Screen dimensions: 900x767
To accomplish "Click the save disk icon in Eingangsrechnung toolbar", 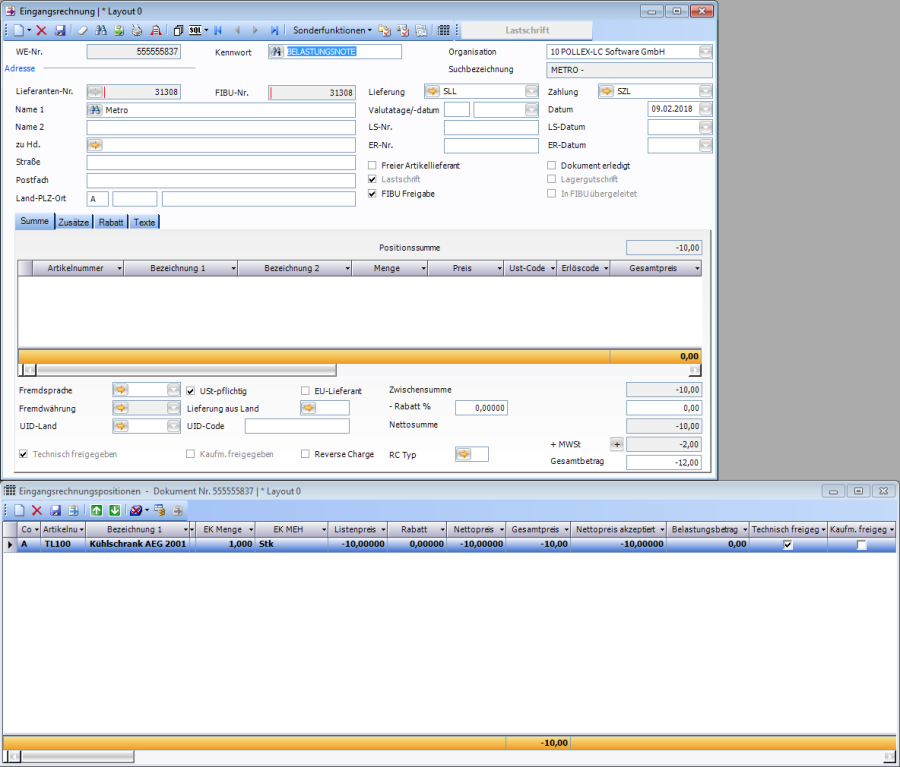I will pyautogui.click(x=60, y=30).
